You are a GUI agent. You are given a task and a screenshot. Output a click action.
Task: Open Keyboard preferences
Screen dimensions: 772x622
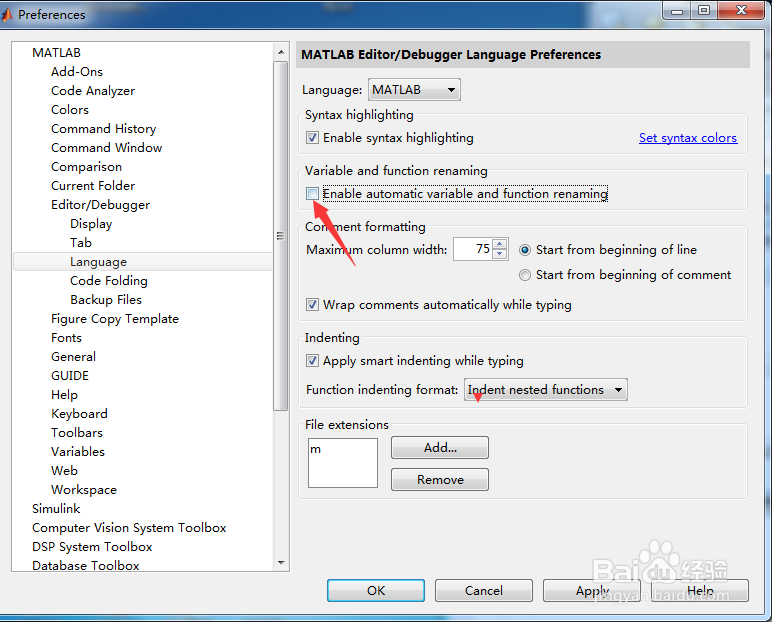(79, 414)
